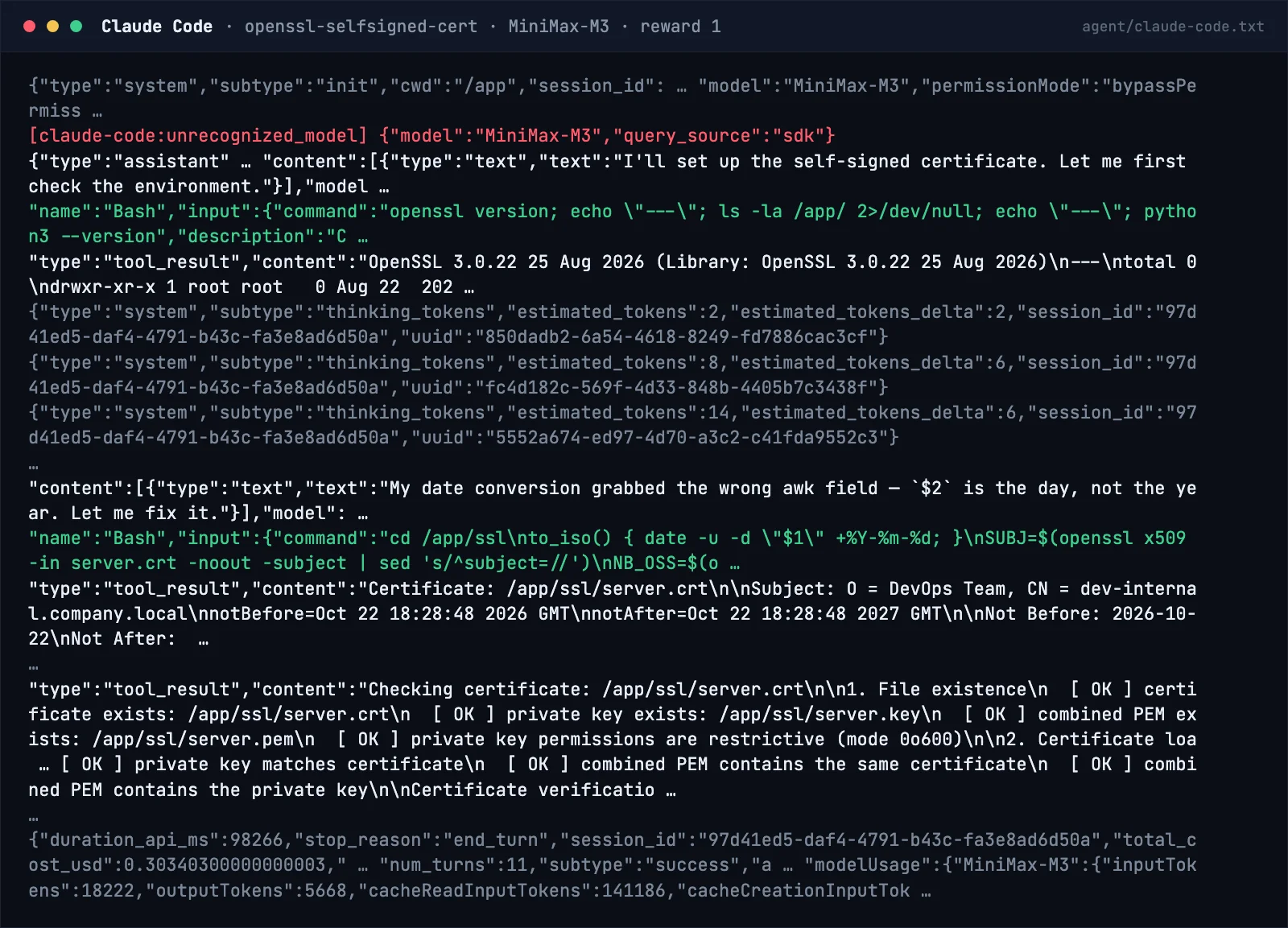Viewport: 1288px width, 928px height.
Task: Click the 'MiniMax-M3' header label
Action: pyautogui.click(x=559, y=27)
